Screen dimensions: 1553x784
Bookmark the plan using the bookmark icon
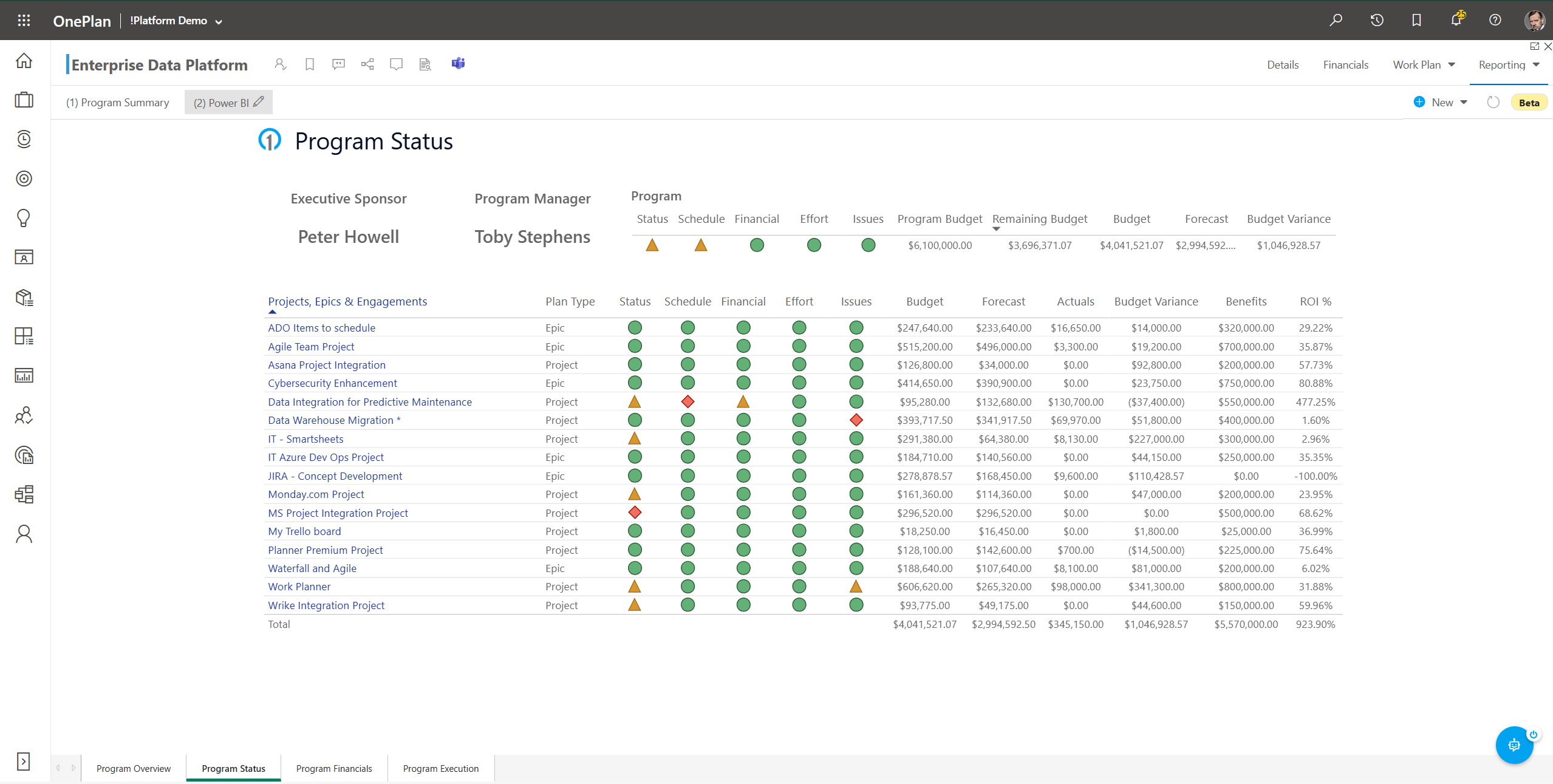(x=309, y=64)
